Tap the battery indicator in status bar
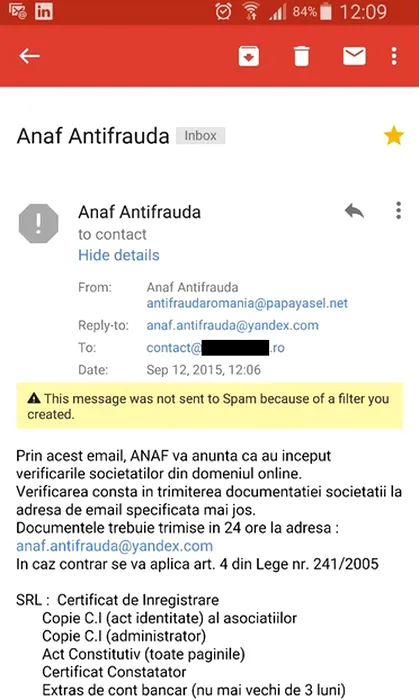 (x=326, y=12)
